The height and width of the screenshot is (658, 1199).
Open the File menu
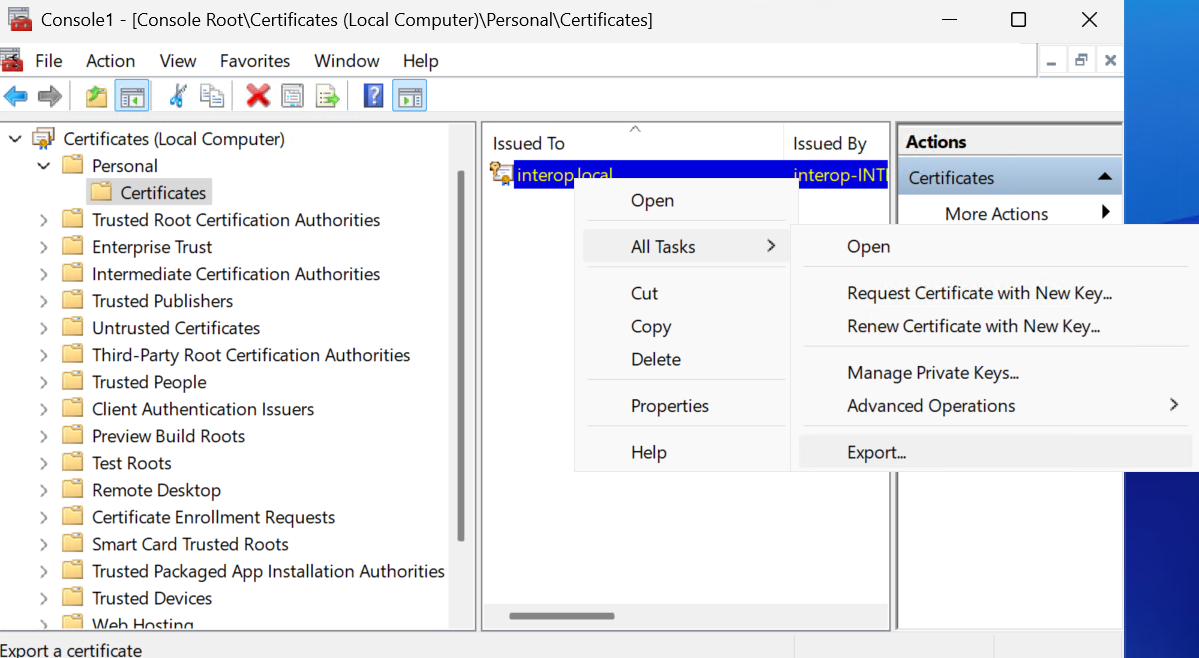click(49, 60)
